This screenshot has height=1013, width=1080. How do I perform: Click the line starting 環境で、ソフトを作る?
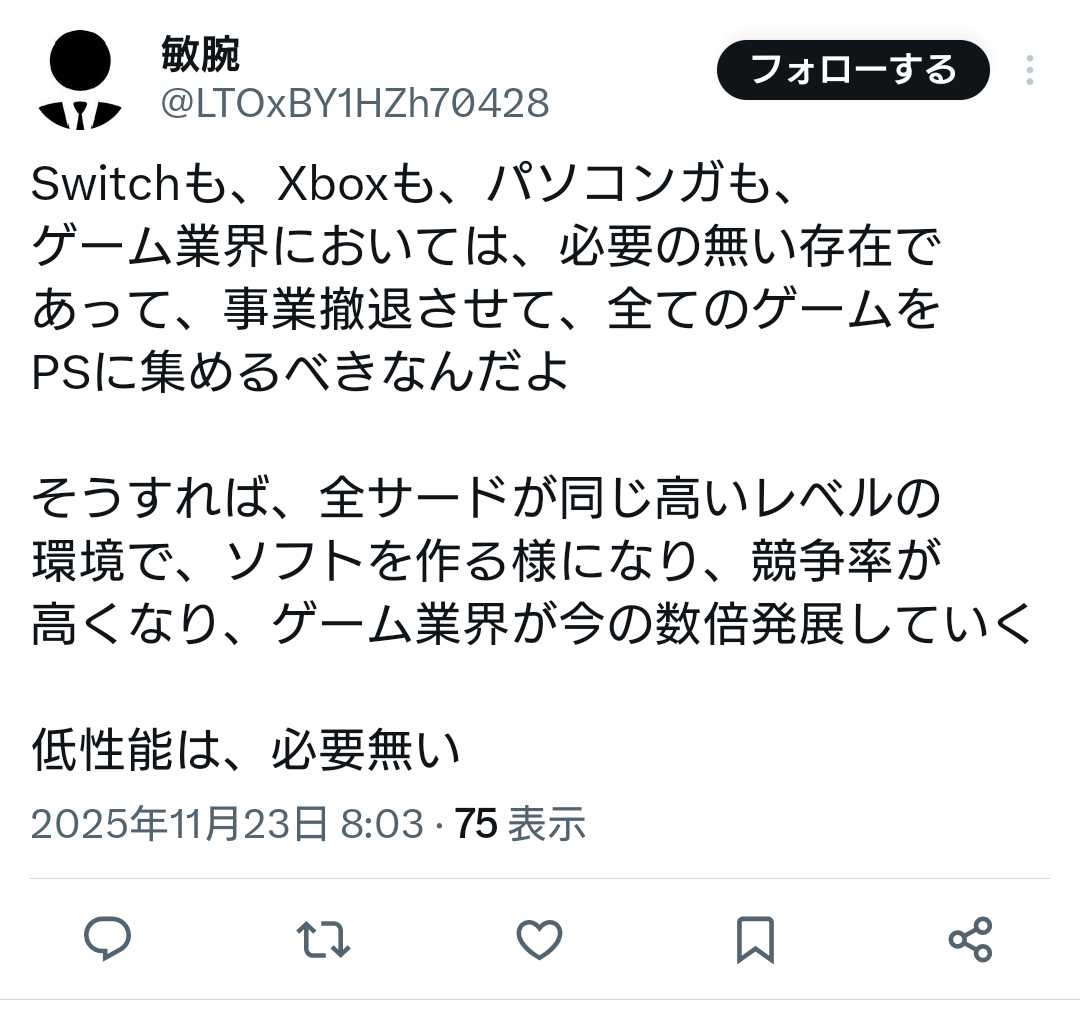[486, 561]
